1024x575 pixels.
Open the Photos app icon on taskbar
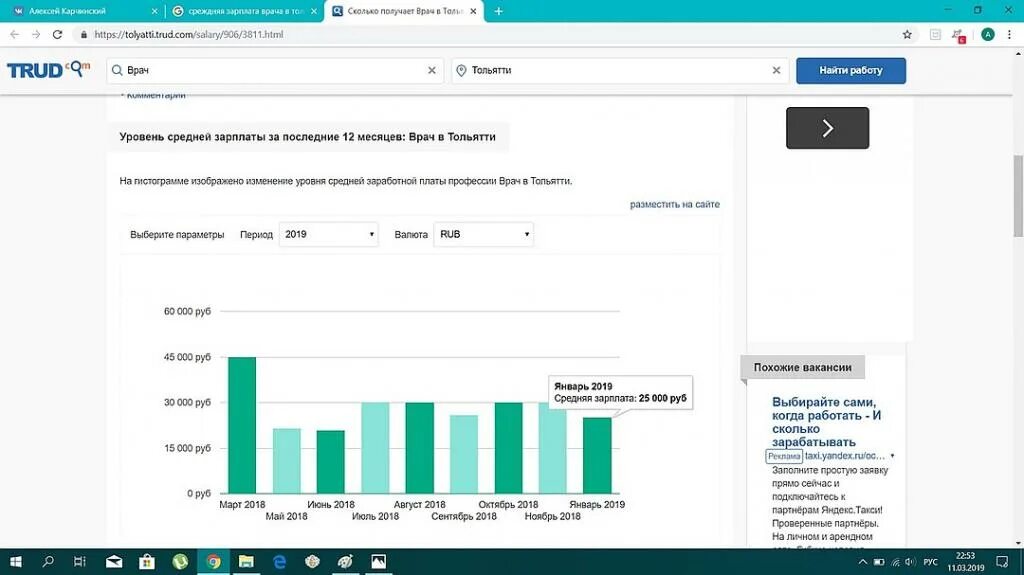click(378, 562)
